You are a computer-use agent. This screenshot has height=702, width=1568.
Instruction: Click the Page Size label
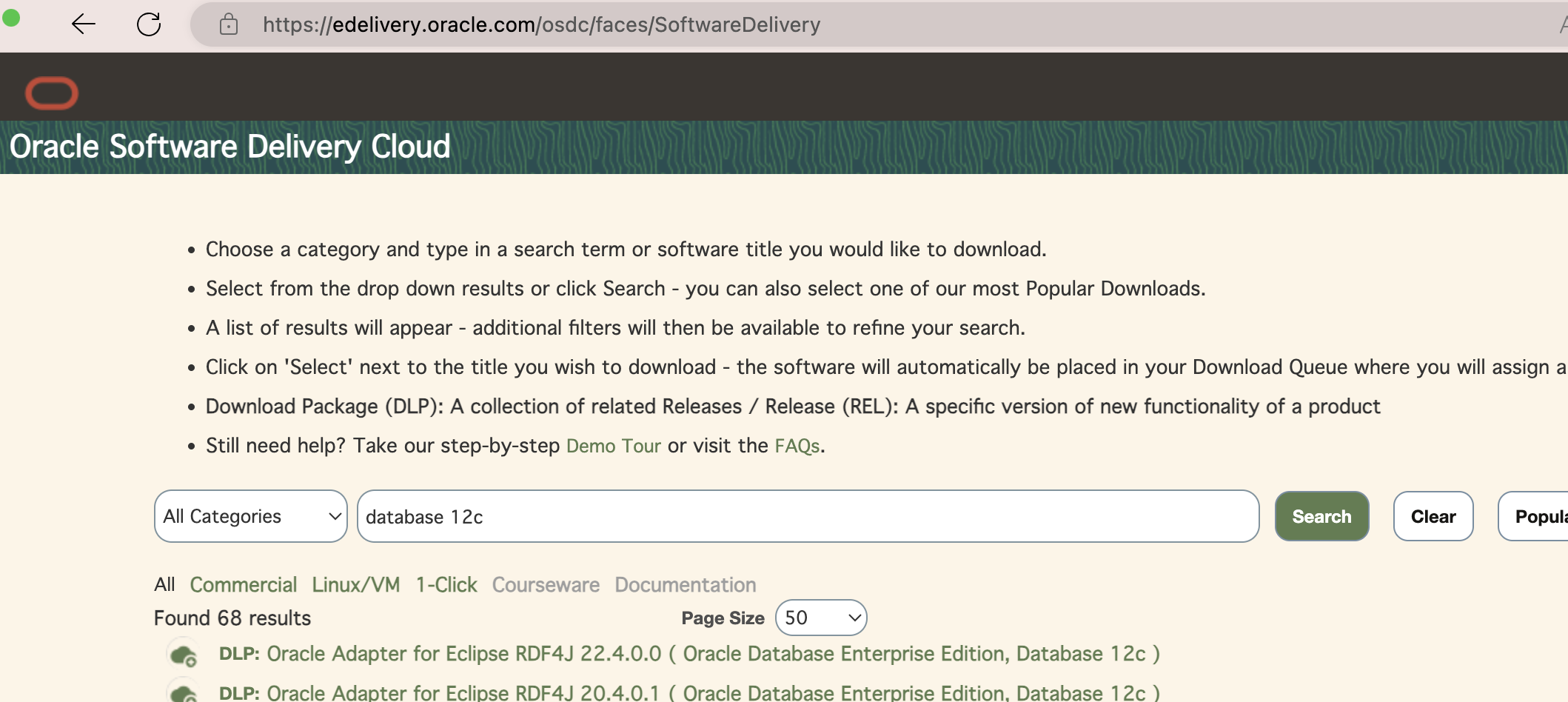pos(723,618)
